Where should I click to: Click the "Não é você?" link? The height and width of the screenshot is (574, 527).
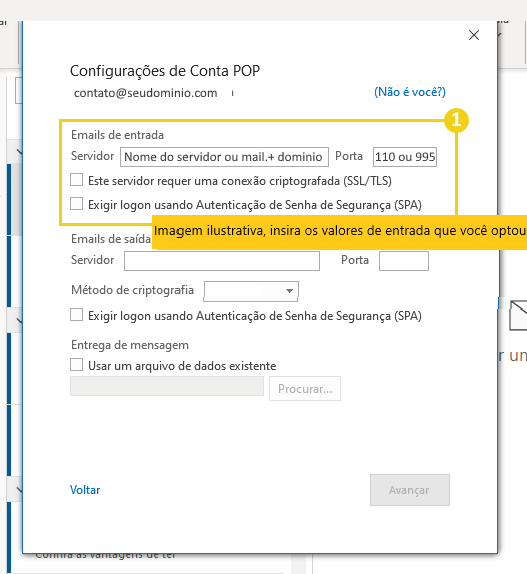click(x=410, y=92)
